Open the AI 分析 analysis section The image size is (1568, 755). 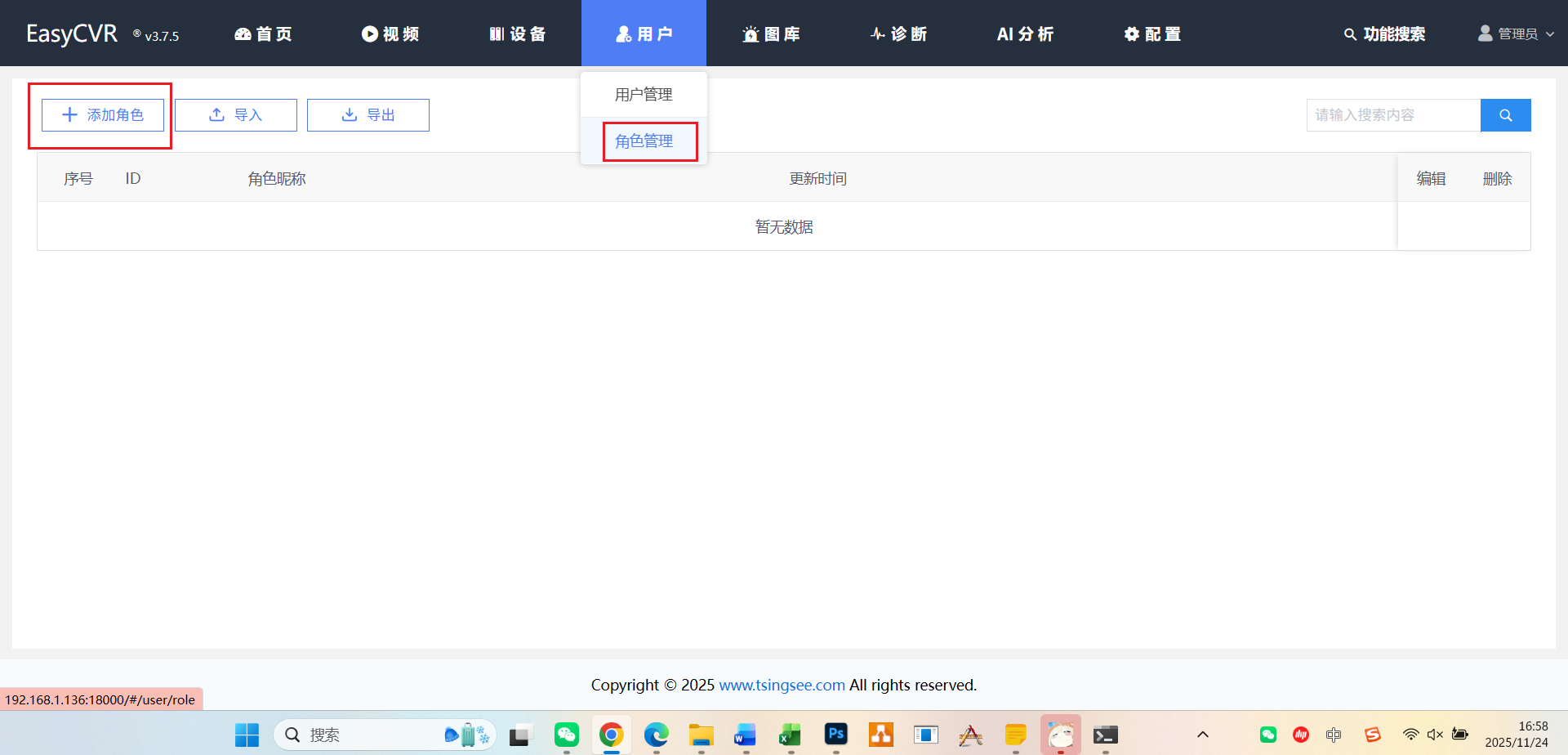click(1025, 34)
